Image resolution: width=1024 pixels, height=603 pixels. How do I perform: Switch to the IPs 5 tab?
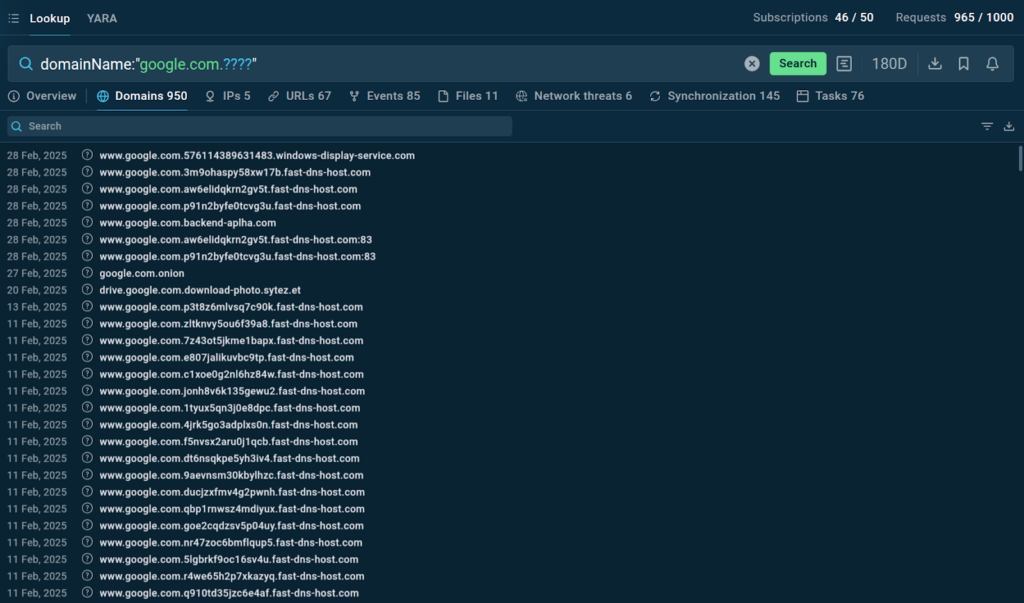[x=227, y=96]
